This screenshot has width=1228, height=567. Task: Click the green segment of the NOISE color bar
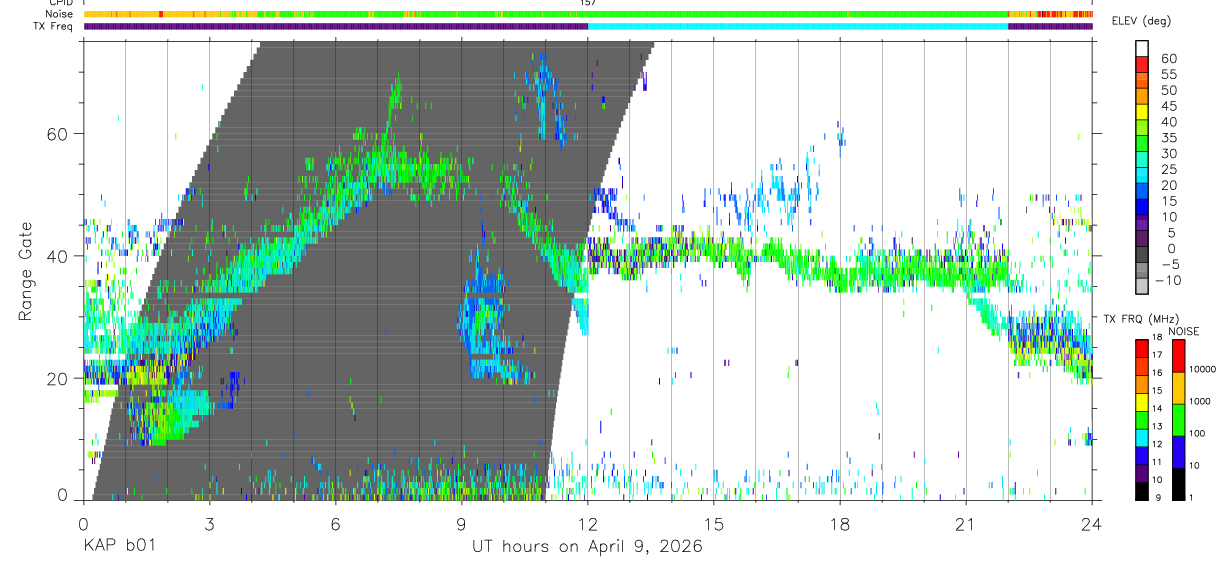tap(1177, 418)
